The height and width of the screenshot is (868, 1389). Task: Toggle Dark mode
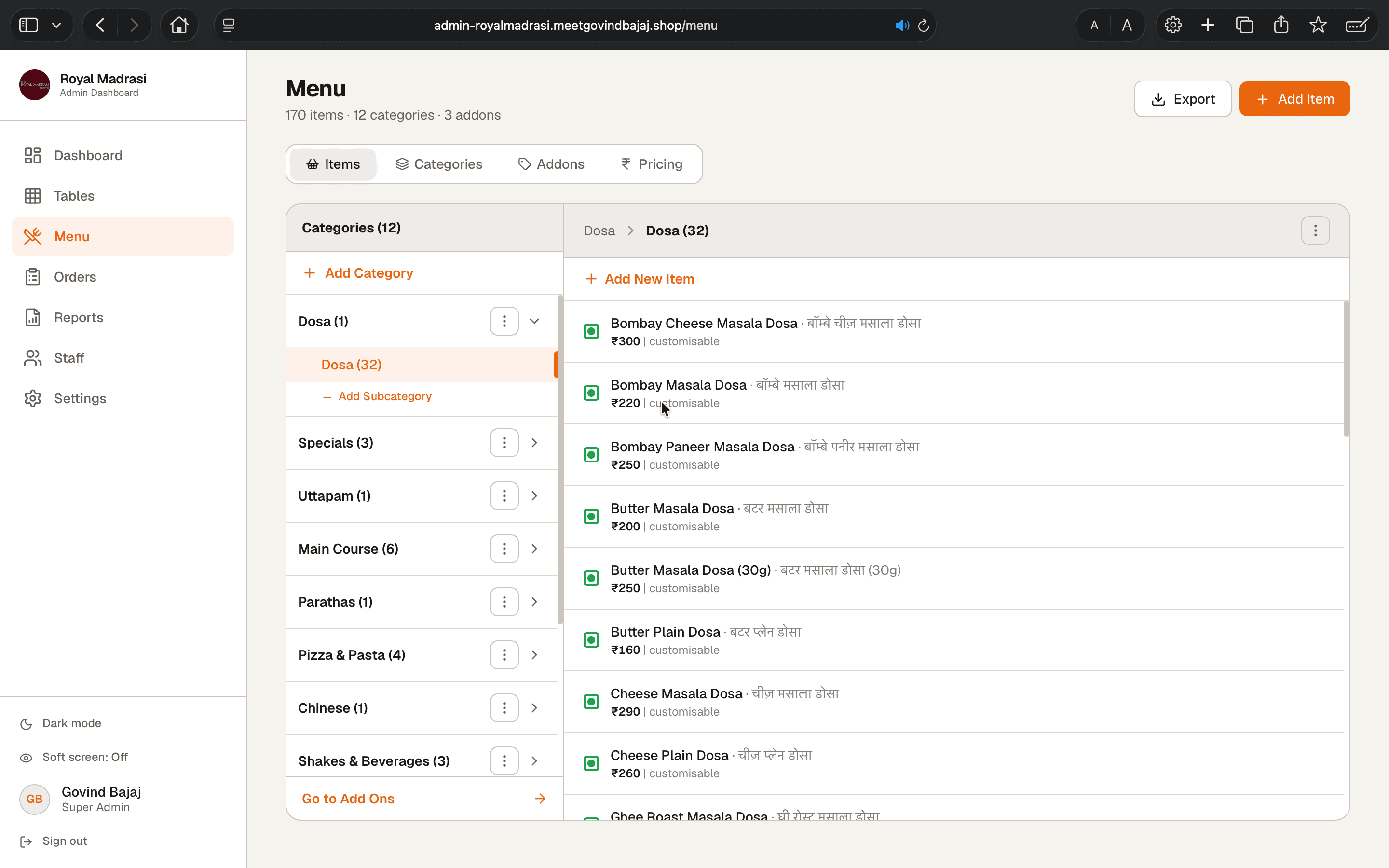pyautogui.click(x=60, y=723)
